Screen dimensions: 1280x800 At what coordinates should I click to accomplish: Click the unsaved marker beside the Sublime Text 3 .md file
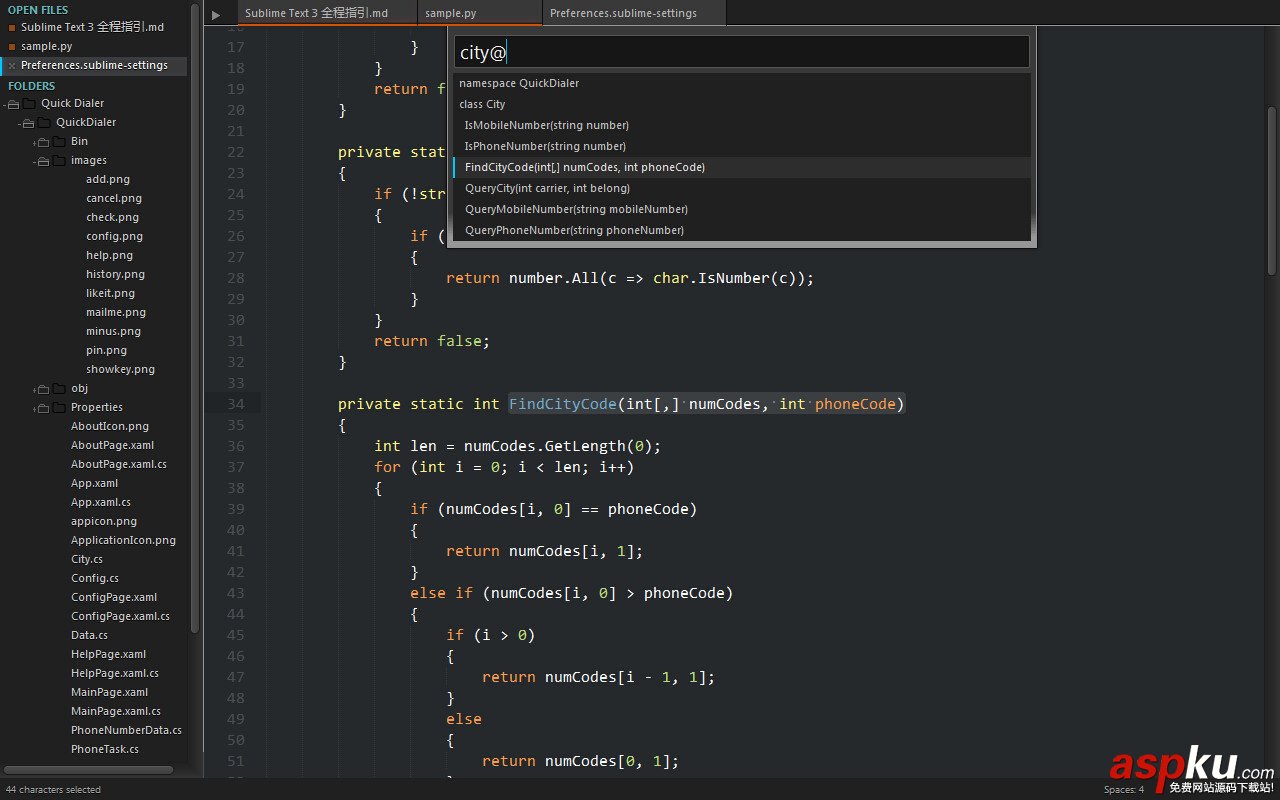pos(12,27)
